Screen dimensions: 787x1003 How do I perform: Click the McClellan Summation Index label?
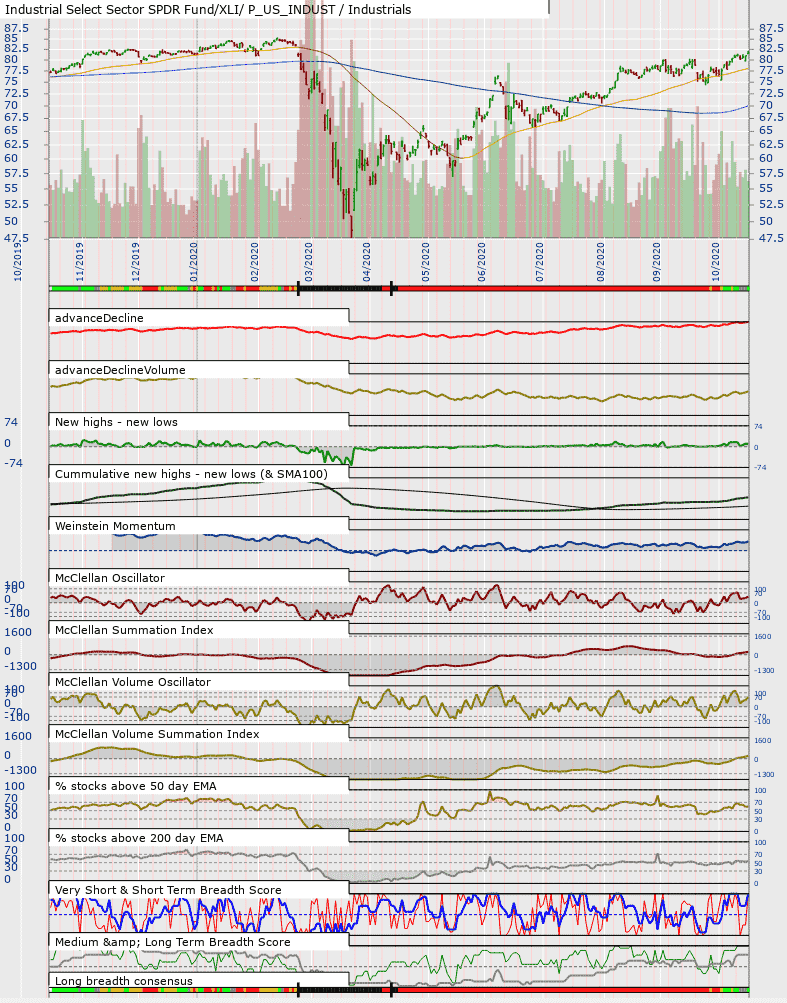tap(134, 630)
